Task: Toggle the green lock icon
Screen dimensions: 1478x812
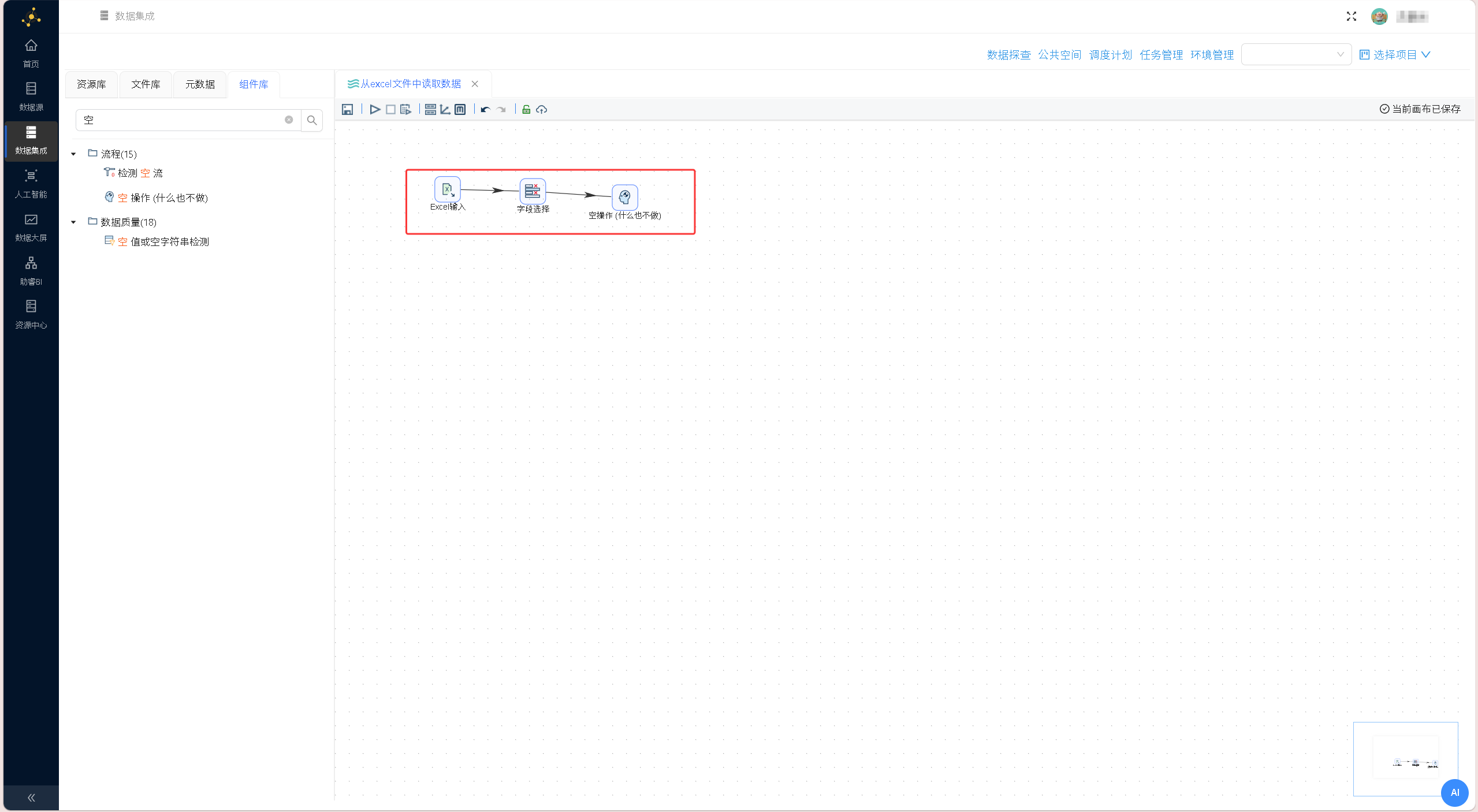Action: click(526, 109)
